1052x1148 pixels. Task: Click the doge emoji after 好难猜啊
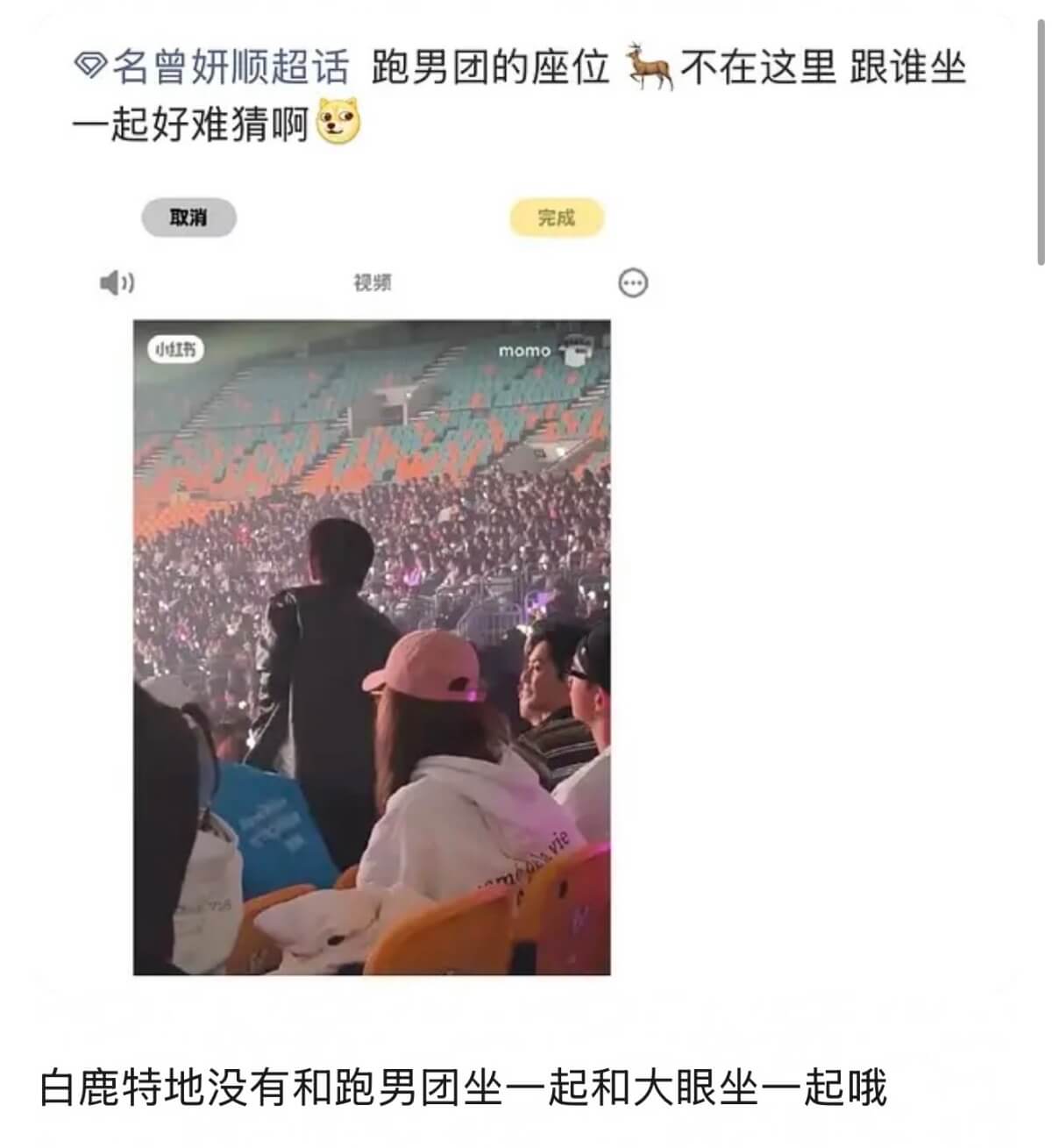338,123
